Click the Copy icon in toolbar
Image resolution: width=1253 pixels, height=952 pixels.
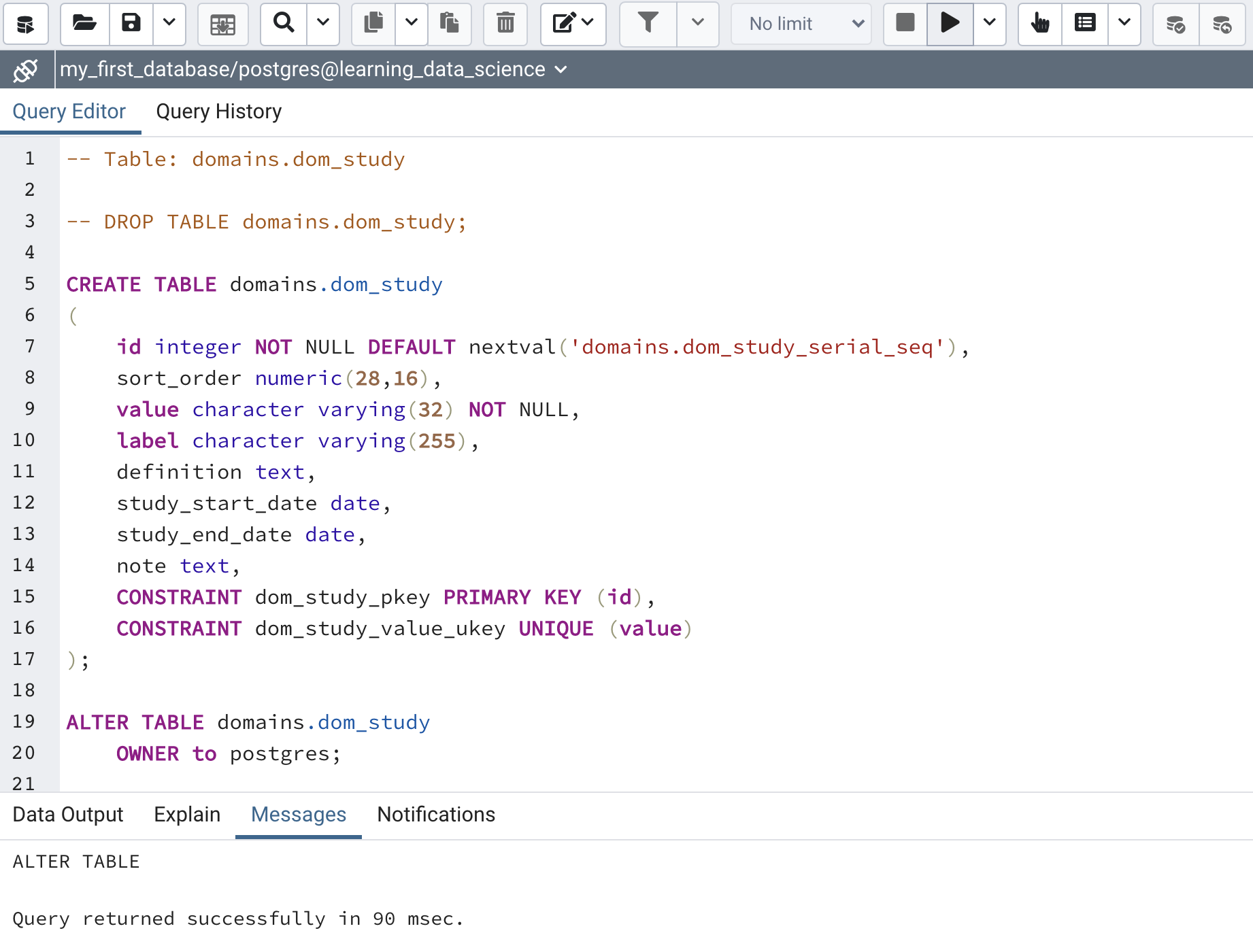(x=373, y=24)
